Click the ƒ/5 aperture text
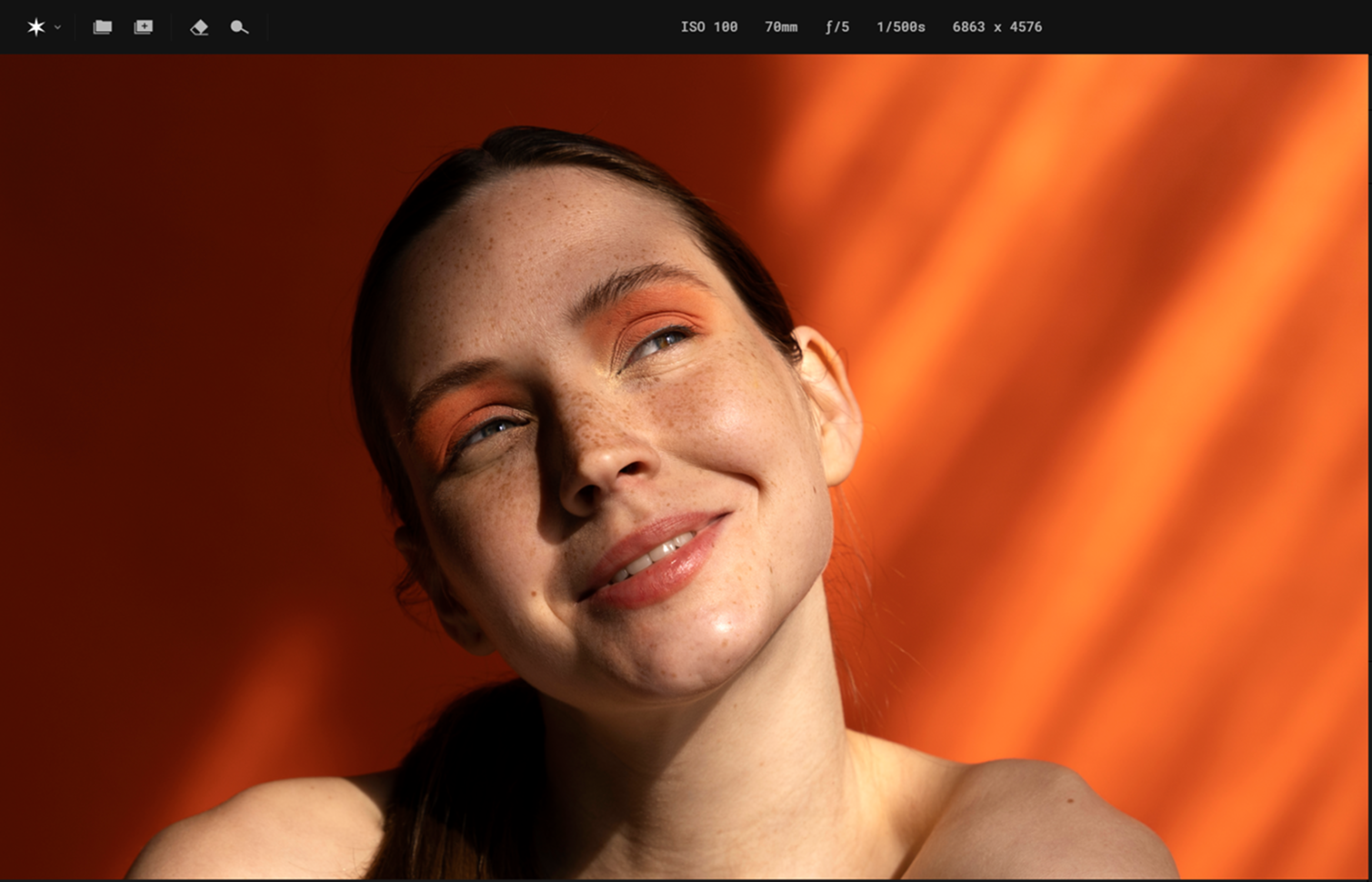The image size is (1372, 882). pos(837,27)
